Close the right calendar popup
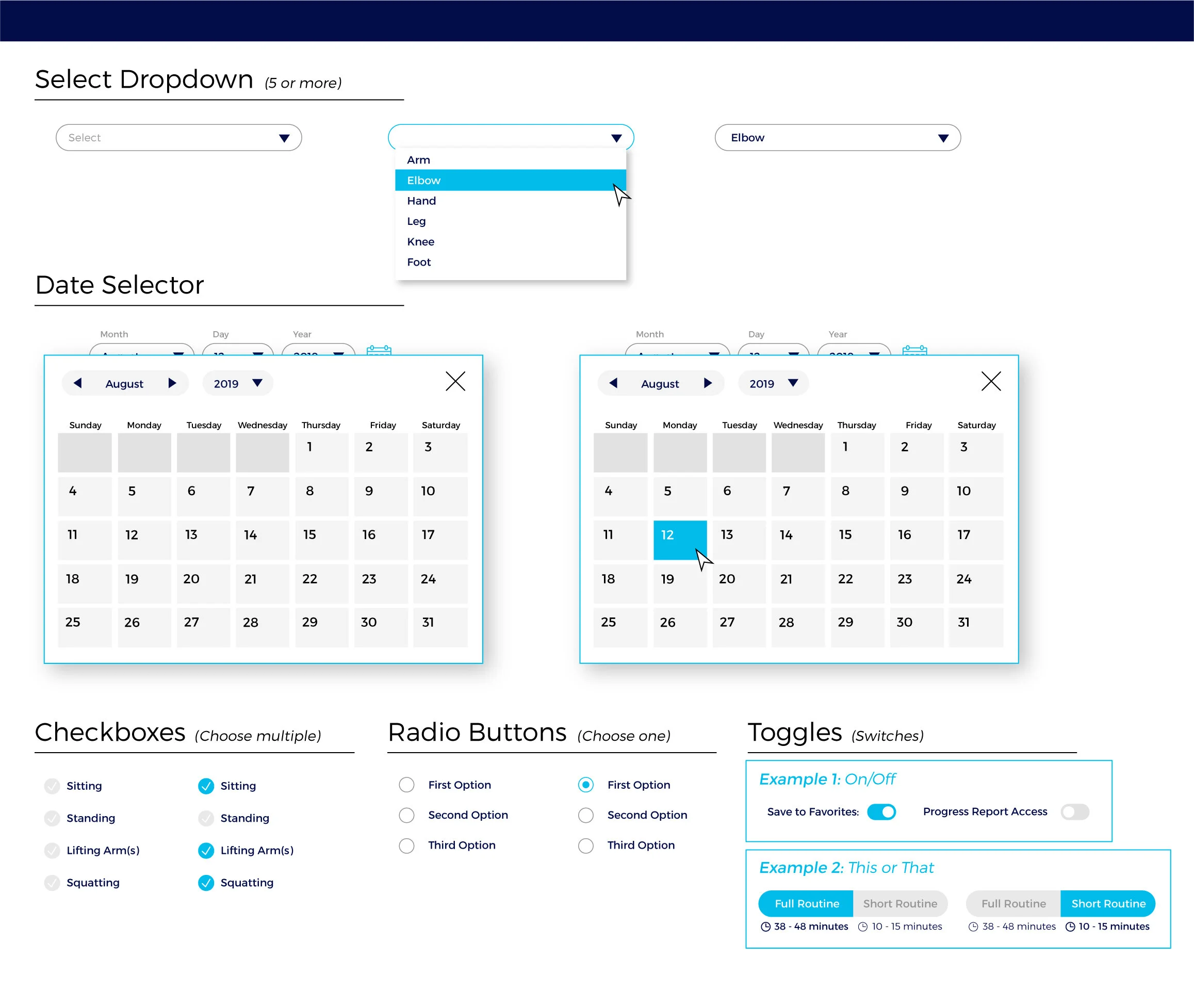This screenshot has width=1194, height=1008. (991, 381)
